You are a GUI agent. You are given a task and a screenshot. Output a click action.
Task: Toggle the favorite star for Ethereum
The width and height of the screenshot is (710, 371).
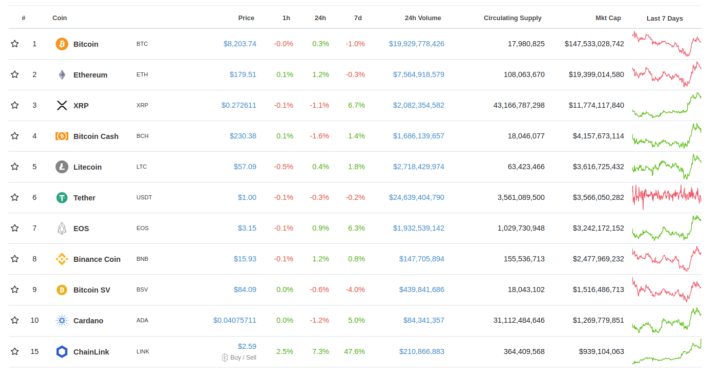[x=15, y=75]
